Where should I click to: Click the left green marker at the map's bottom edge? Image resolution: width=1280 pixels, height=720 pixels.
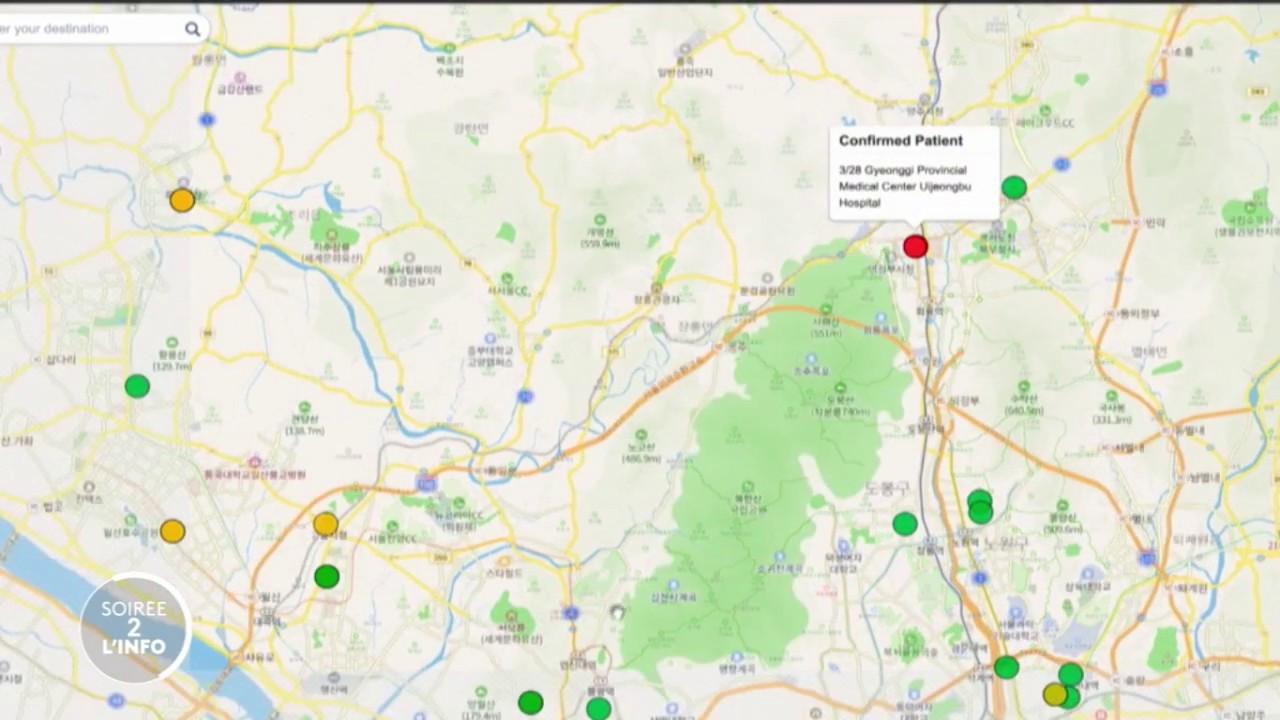(x=531, y=703)
